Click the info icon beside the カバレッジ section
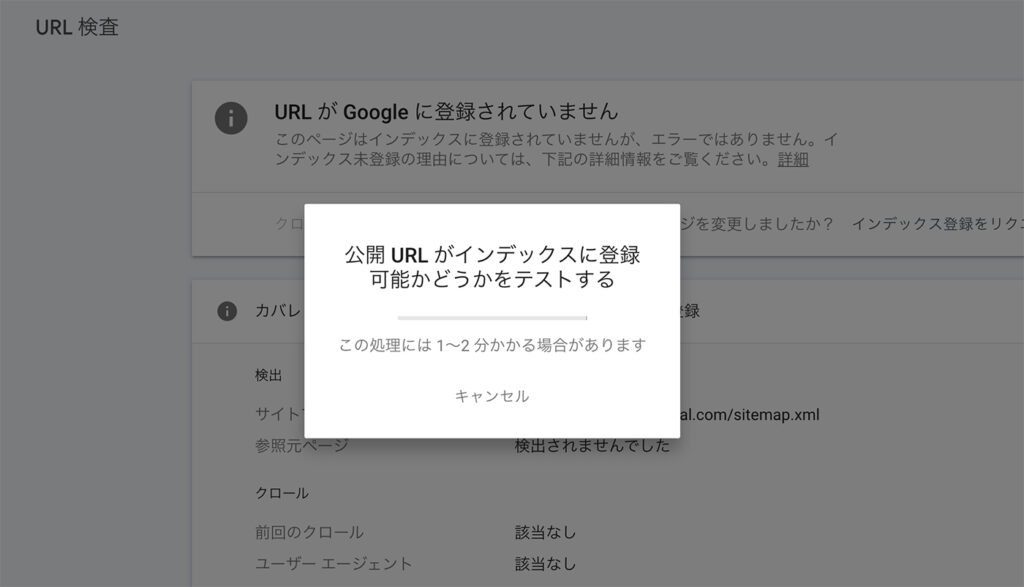Image resolution: width=1024 pixels, height=587 pixels. pyautogui.click(x=227, y=311)
